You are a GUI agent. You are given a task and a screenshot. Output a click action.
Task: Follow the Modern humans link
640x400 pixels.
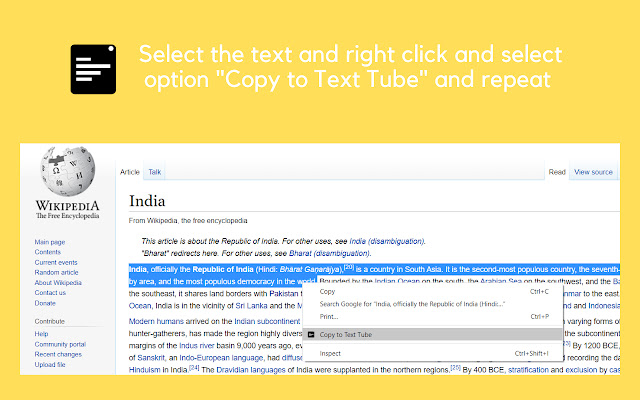156,321
